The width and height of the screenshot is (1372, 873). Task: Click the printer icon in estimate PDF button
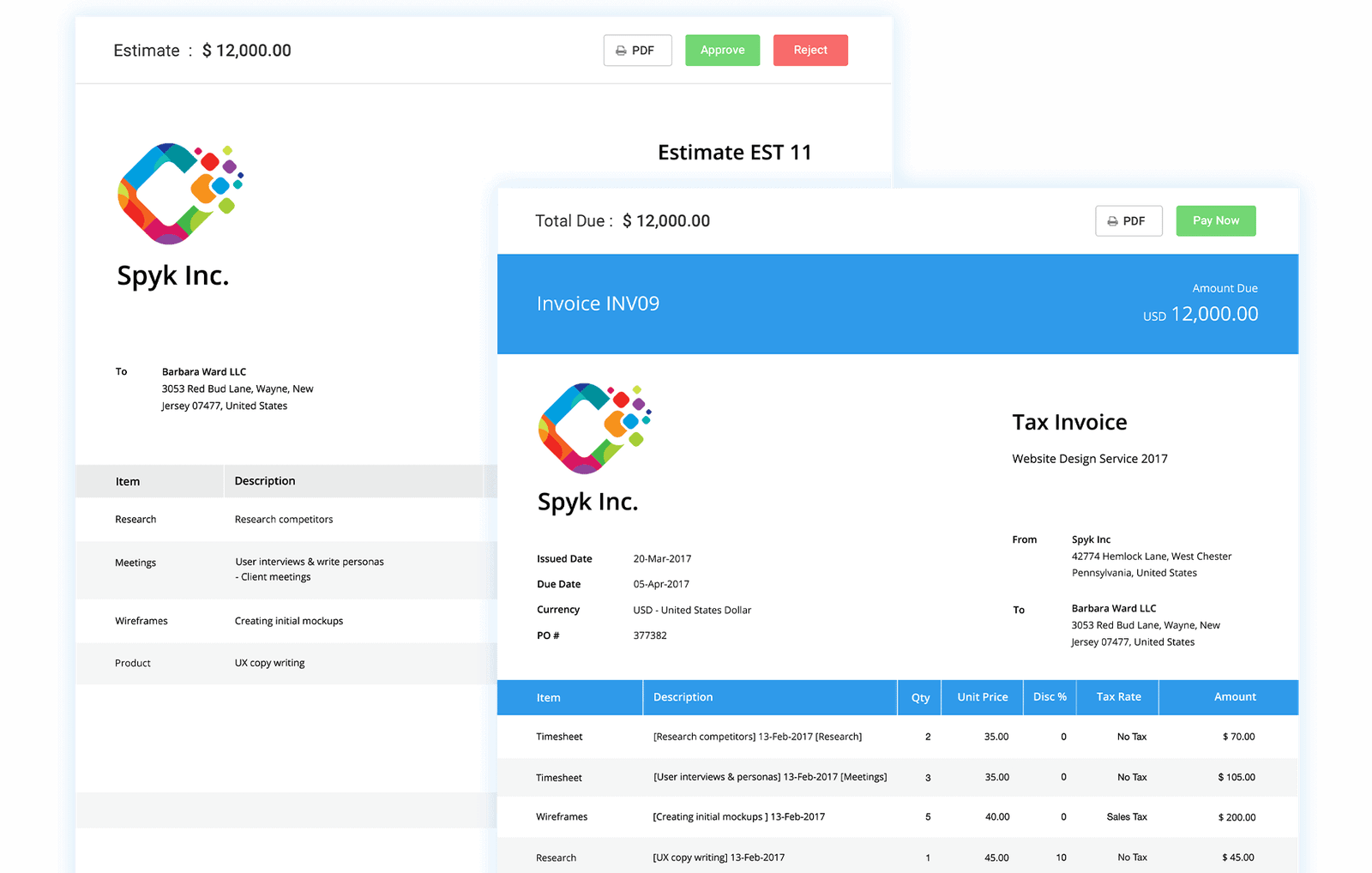coord(621,51)
